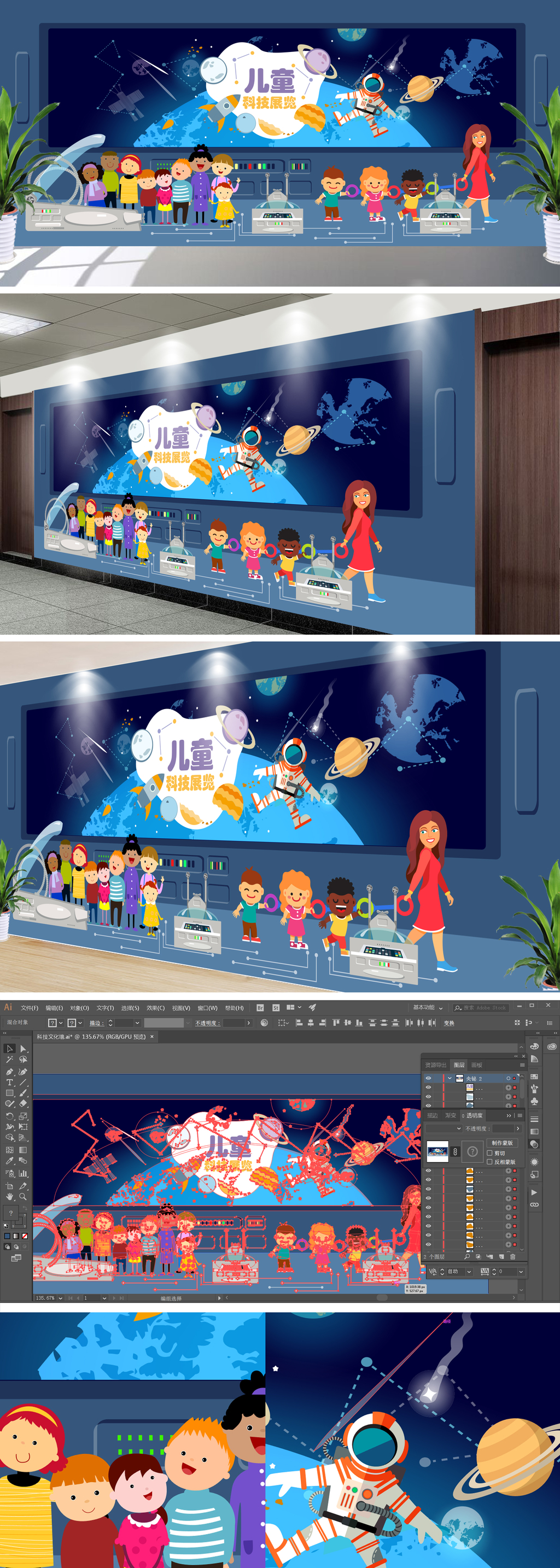This screenshot has height=1568, width=560.
Task: Select the Direct Selection tool
Action: (23, 1049)
